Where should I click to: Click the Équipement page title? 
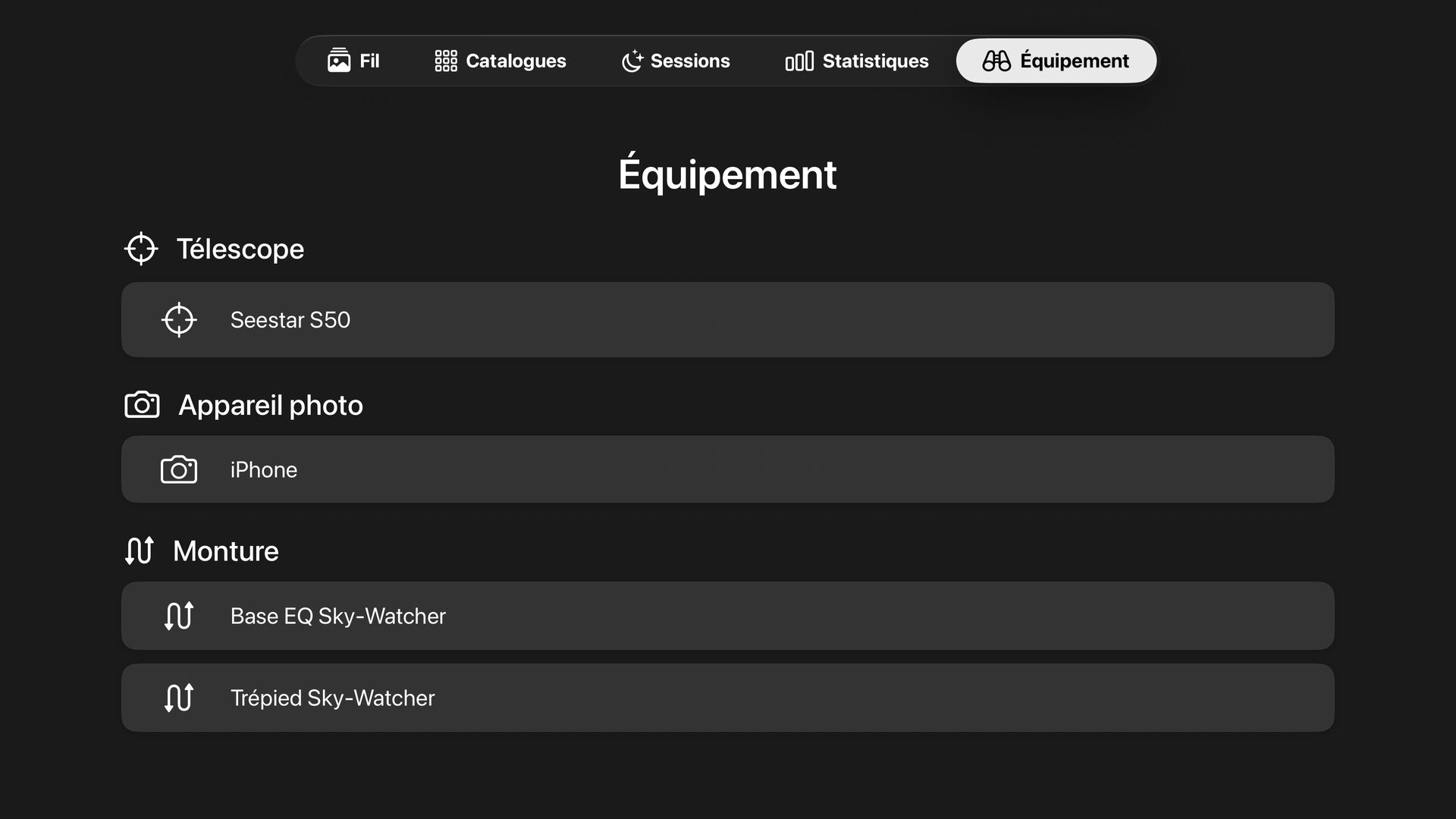click(727, 174)
